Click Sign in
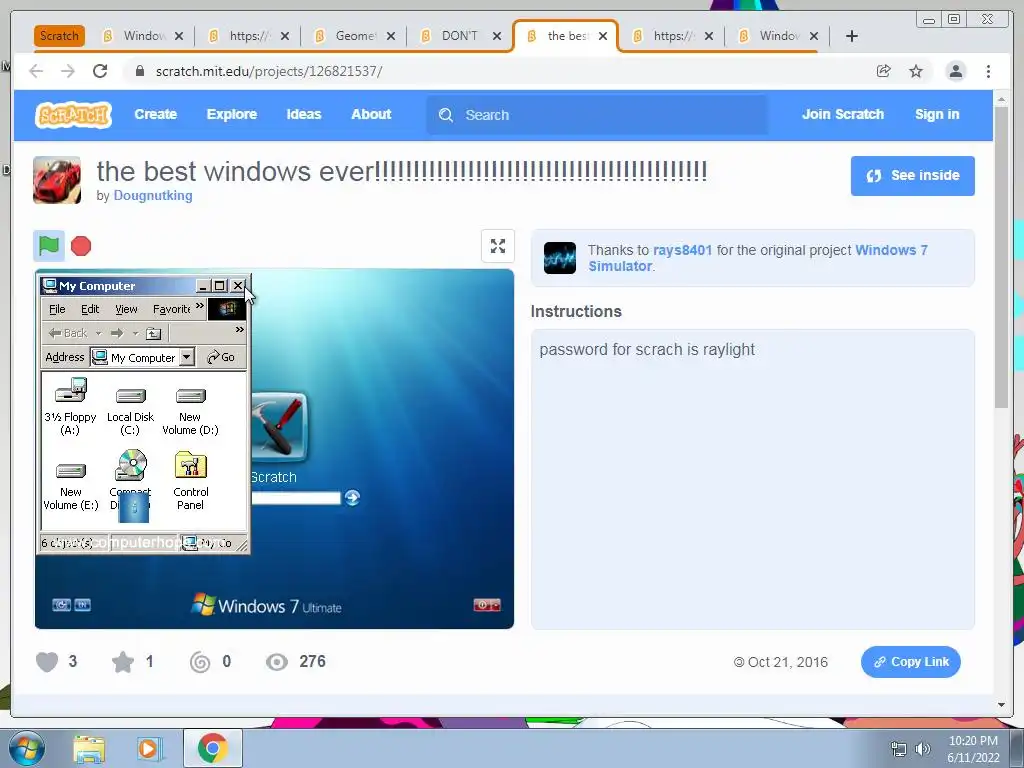 tap(937, 114)
